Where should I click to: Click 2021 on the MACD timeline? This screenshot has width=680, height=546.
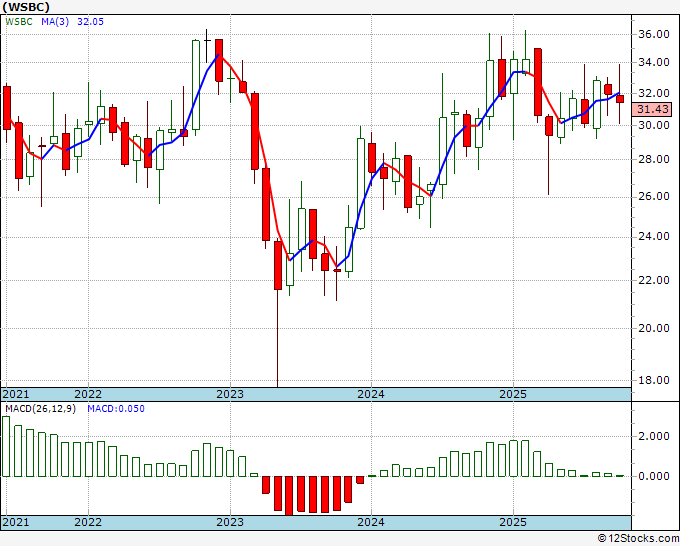(x=16, y=522)
